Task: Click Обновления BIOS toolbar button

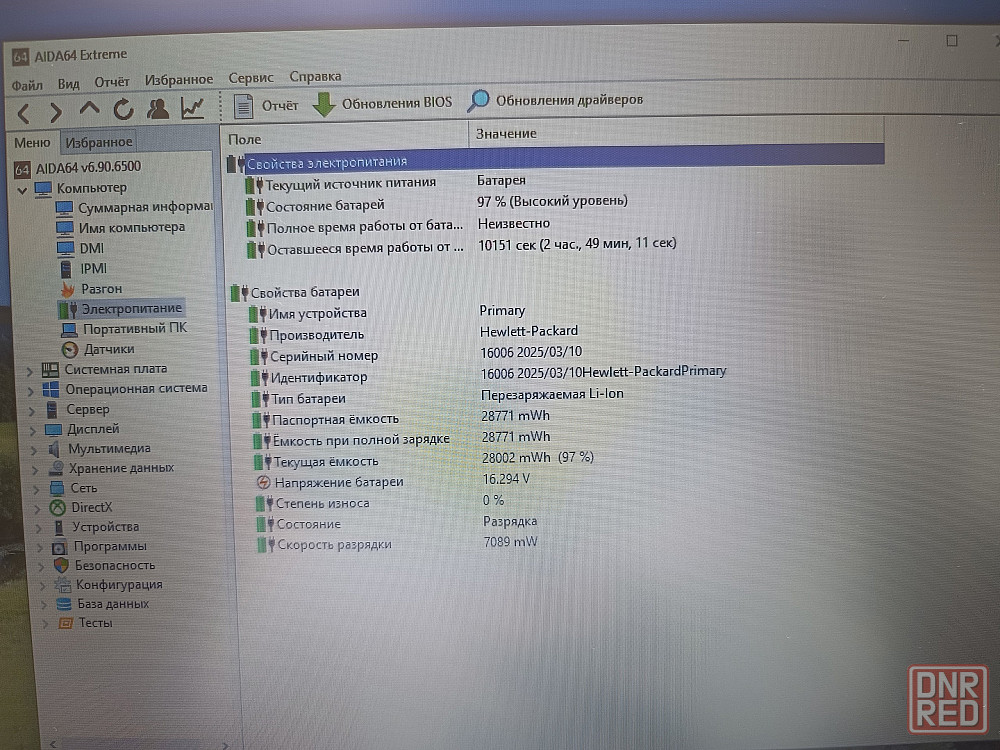Action: (383, 103)
